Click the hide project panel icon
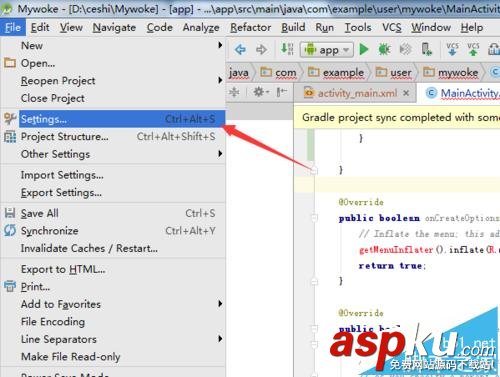Screen dimensions: 500x377 282,92
